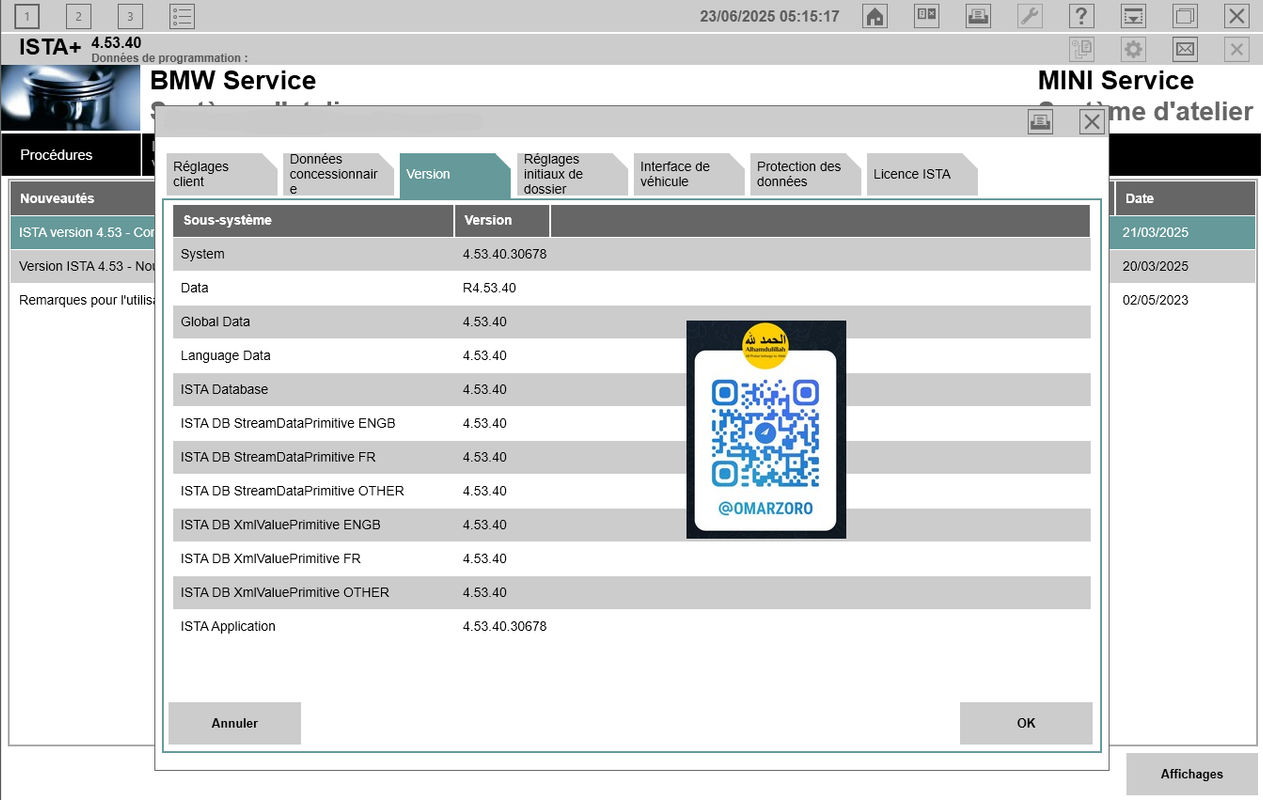Close the version dialog with X
The height and width of the screenshot is (800, 1263).
click(x=1092, y=122)
